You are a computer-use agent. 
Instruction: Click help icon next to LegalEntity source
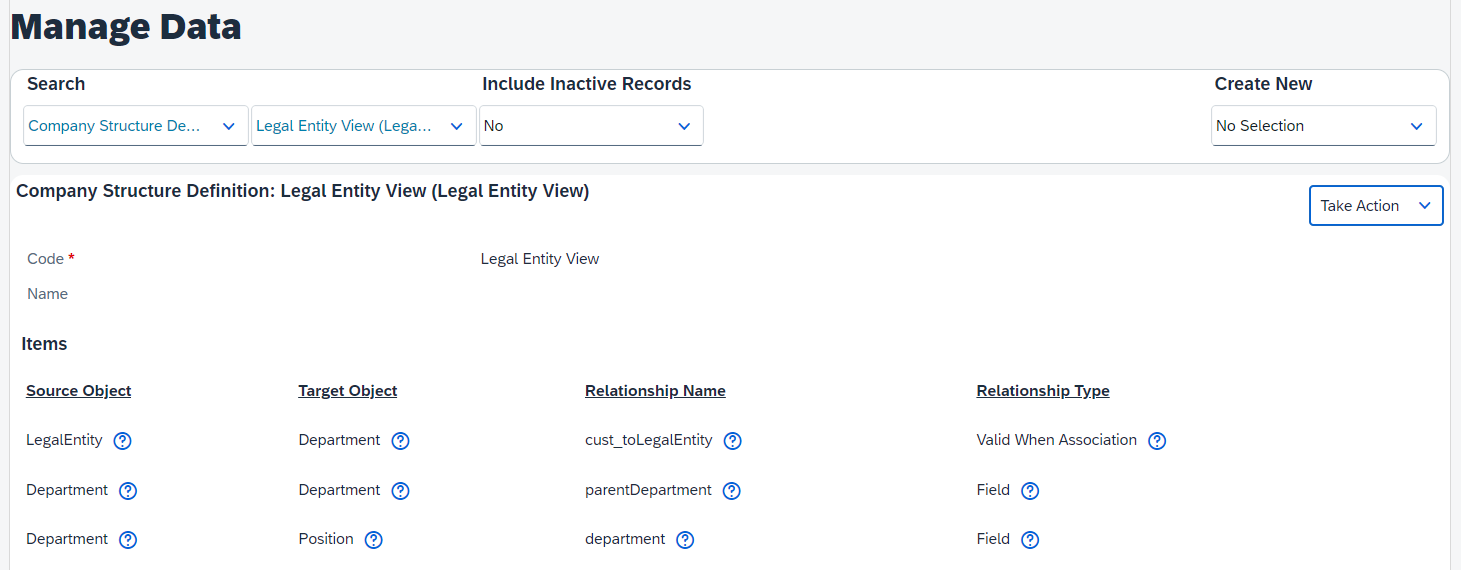click(123, 441)
